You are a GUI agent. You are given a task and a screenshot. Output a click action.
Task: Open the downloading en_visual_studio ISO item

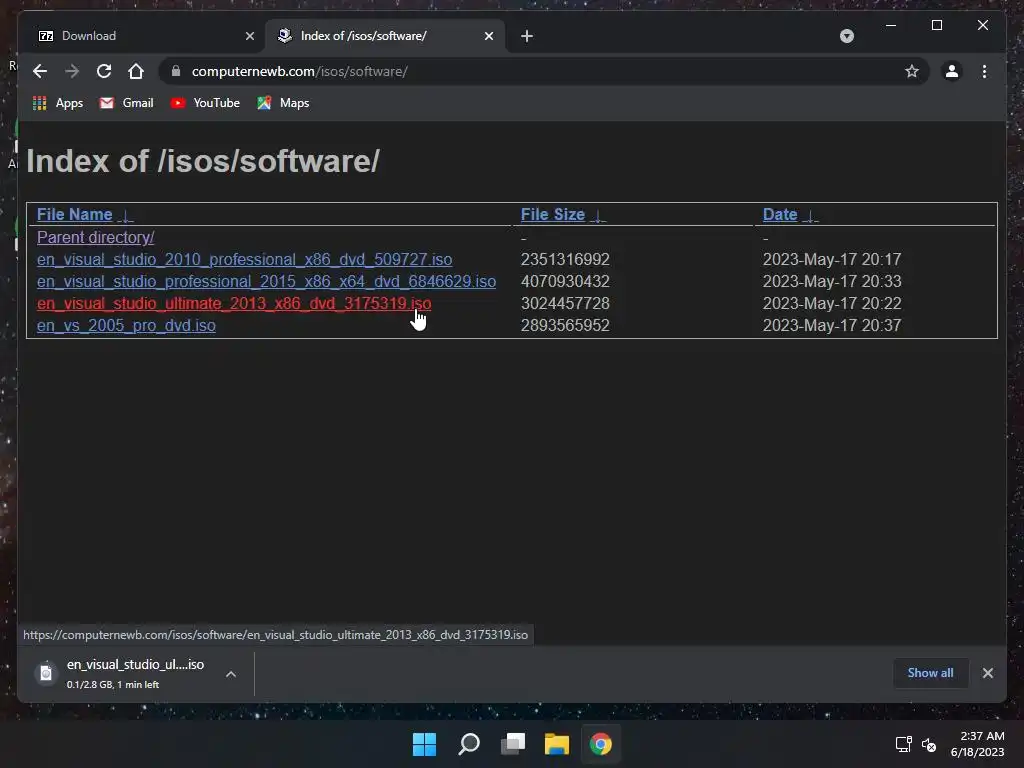point(124,673)
